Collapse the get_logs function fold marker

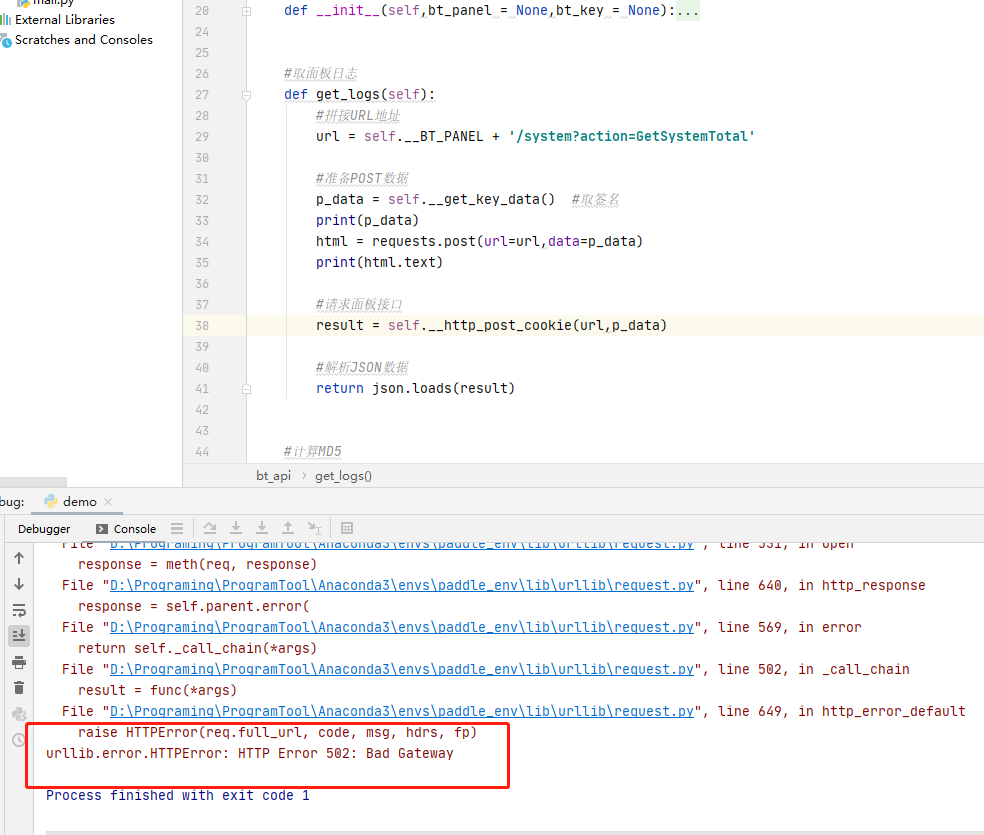pos(246,95)
